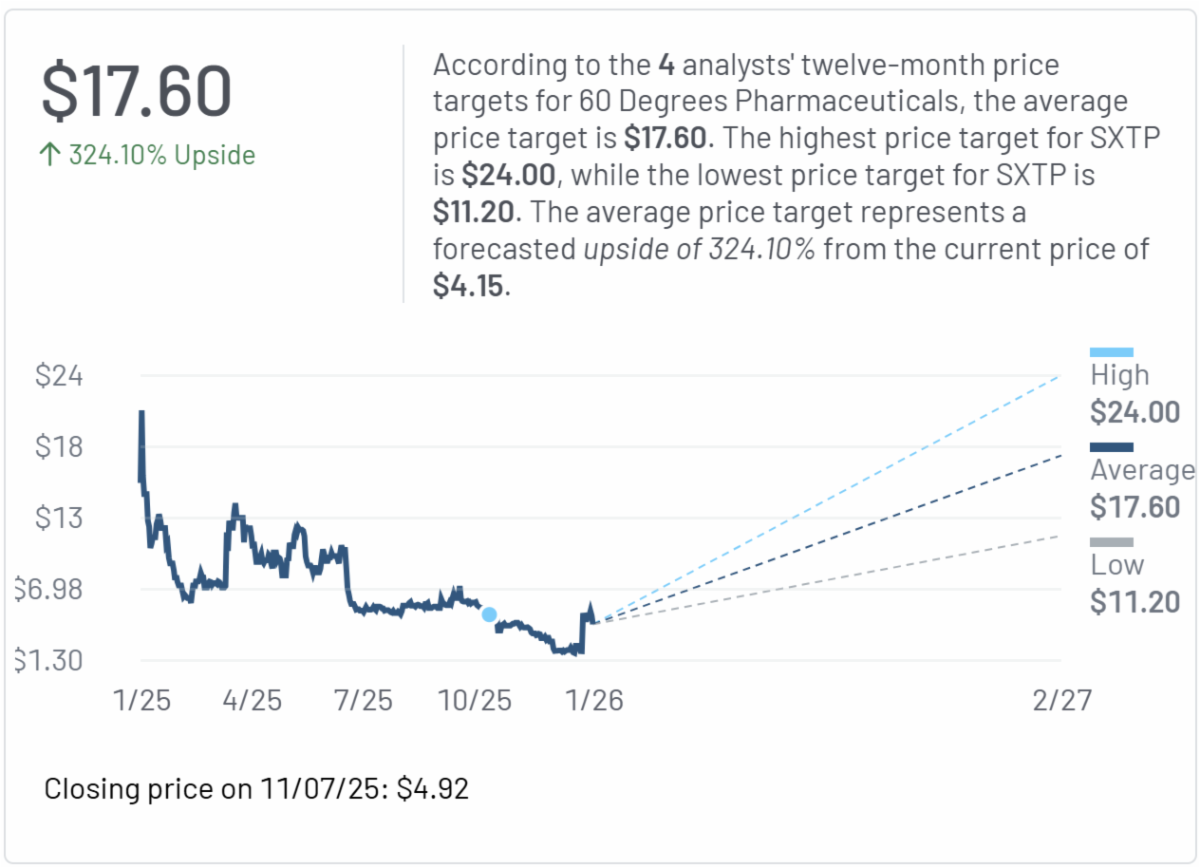Click the closing price on 11/07/25 text

pyautogui.click(x=256, y=789)
